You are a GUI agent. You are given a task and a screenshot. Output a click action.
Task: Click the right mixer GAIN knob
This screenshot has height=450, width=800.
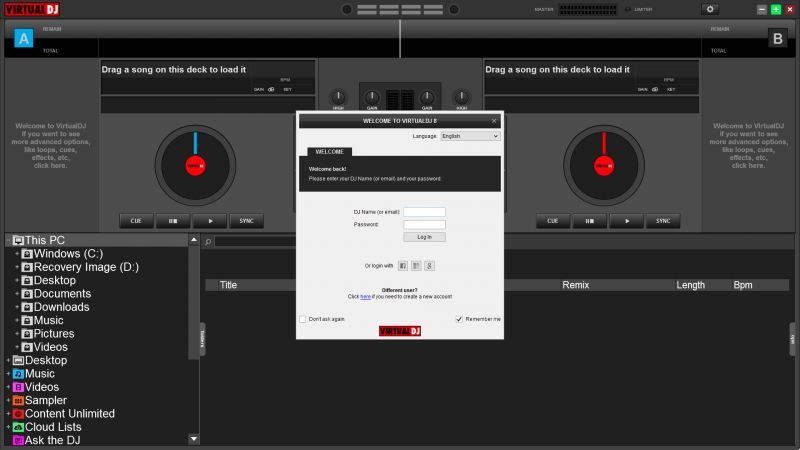coord(427,97)
